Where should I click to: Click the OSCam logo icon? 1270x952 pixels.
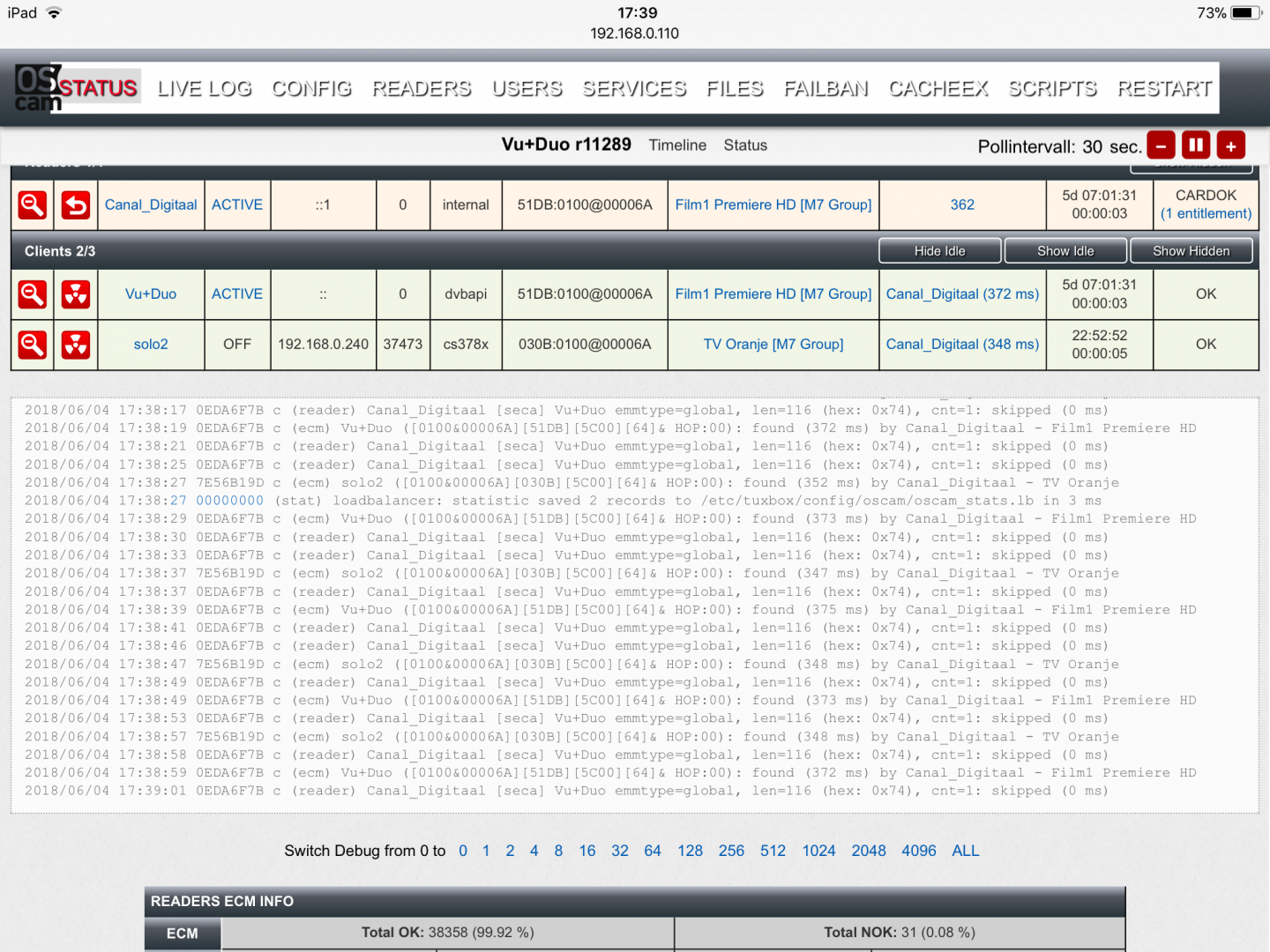click(x=38, y=88)
